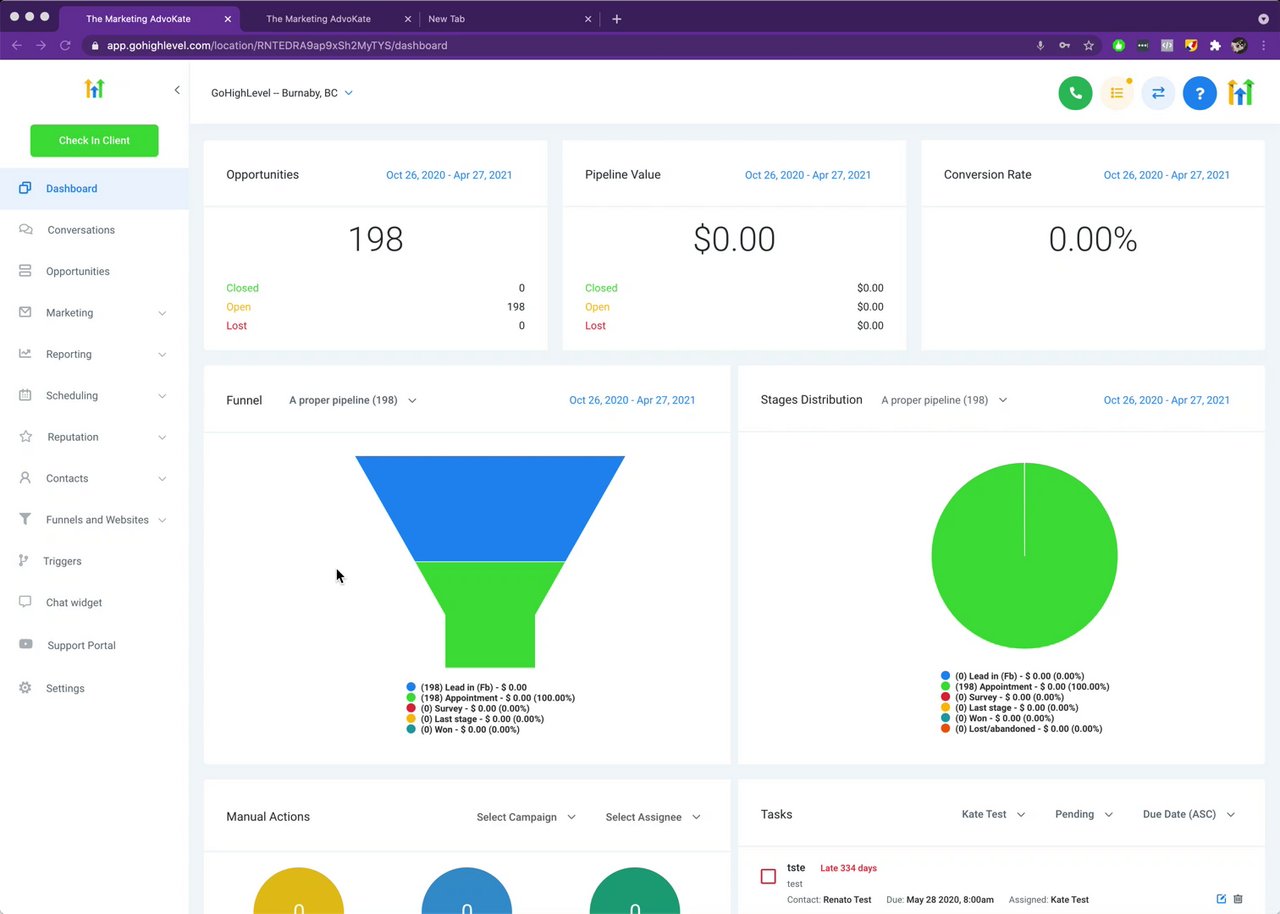Click the blue switch arrows icon
The height and width of the screenshot is (914, 1280).
click(1158, 93)
